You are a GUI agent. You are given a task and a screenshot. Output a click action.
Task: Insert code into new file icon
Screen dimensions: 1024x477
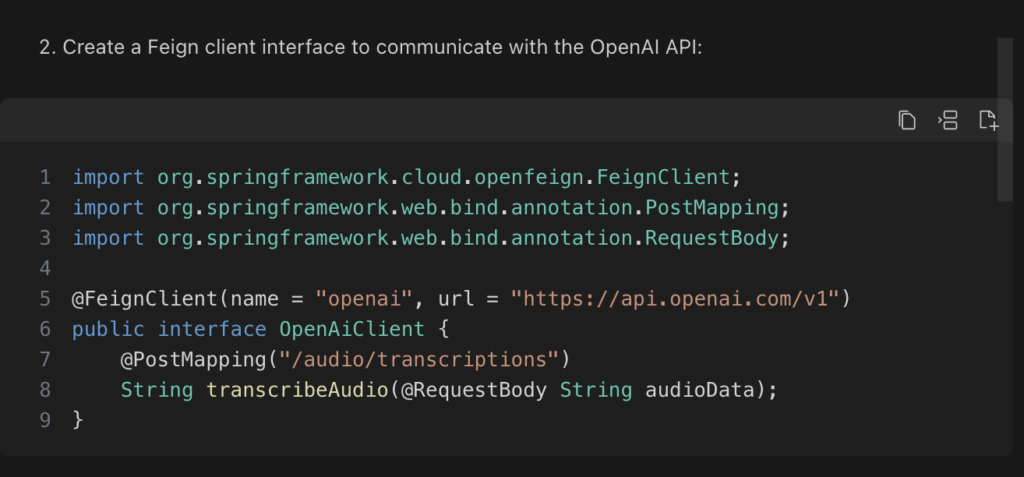click(x=989, y=120)
